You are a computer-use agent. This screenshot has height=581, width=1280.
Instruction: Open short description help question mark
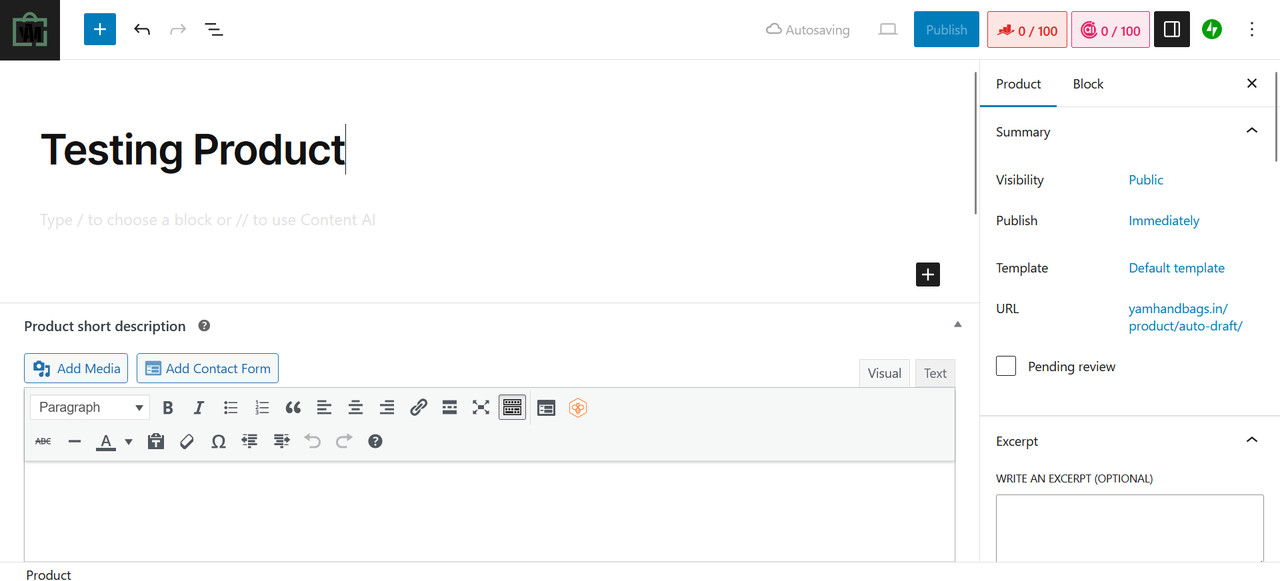pyautogui.click(x=204, y=326)
